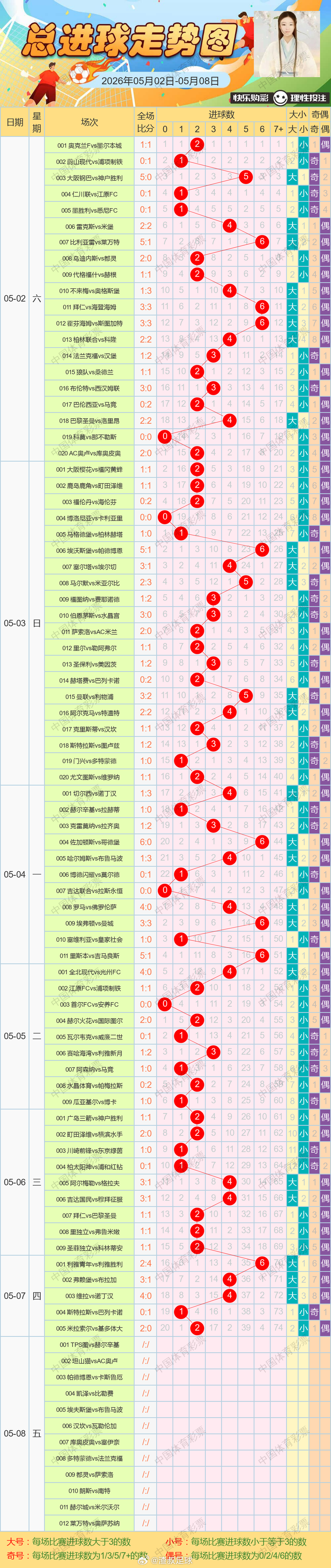Click the date range 2026年05月02日-05月08日
331x1568 pixels.
[160, 80]
